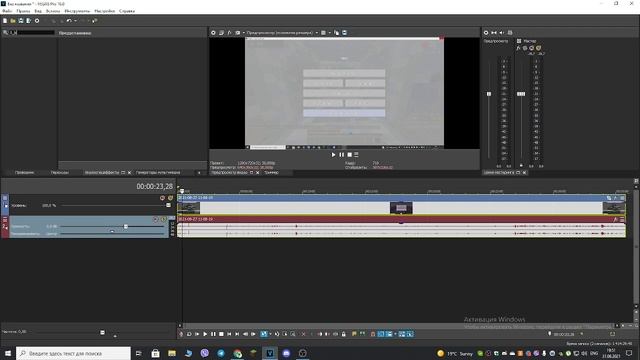Save preview snapshot to file icon
The height and width of the screenshot is (360, 640).
tap(344, 33)
